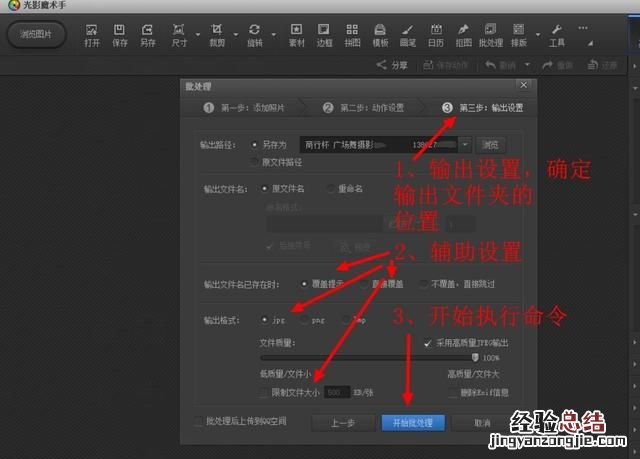The width and height of the screenshot is (640, 459).
Task: Select the 另存为 output path radio button
Action: (x=254, y=144)
